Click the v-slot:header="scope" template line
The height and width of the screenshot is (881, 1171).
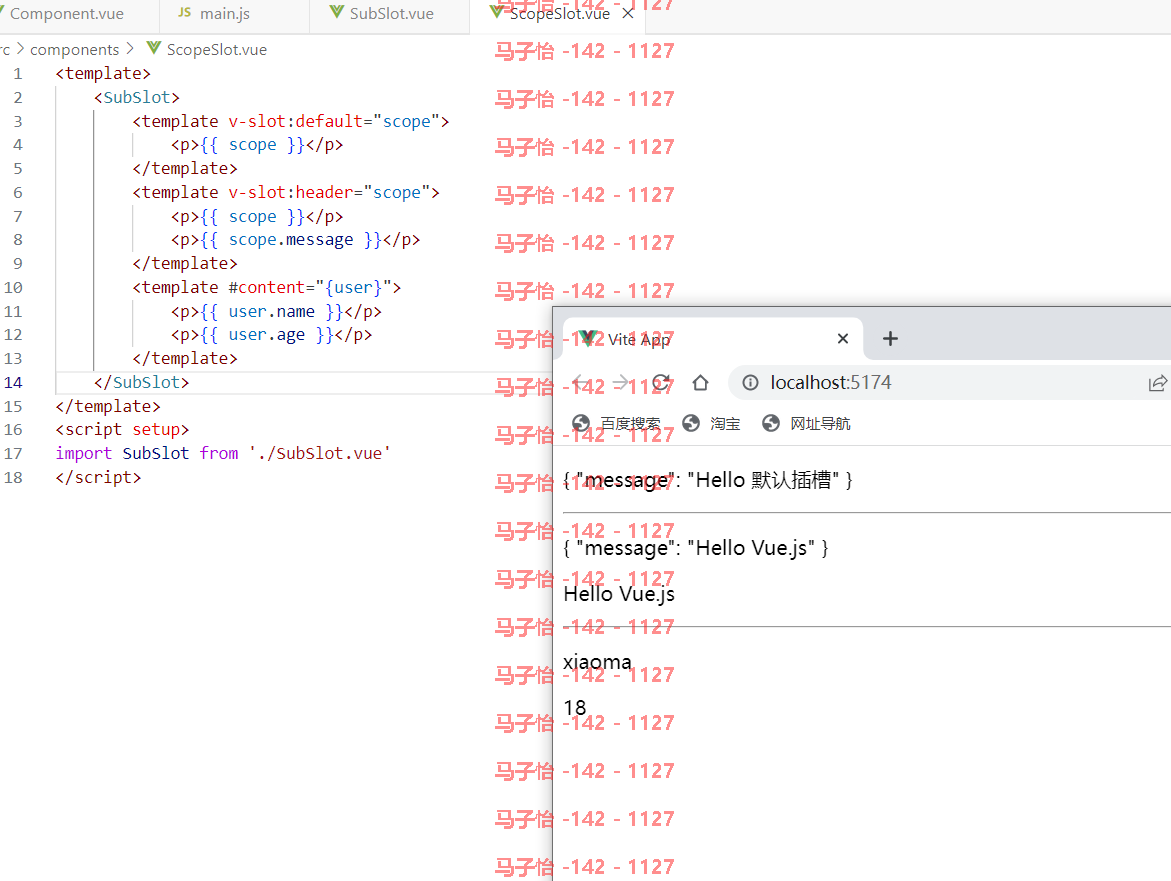point(286,193)
